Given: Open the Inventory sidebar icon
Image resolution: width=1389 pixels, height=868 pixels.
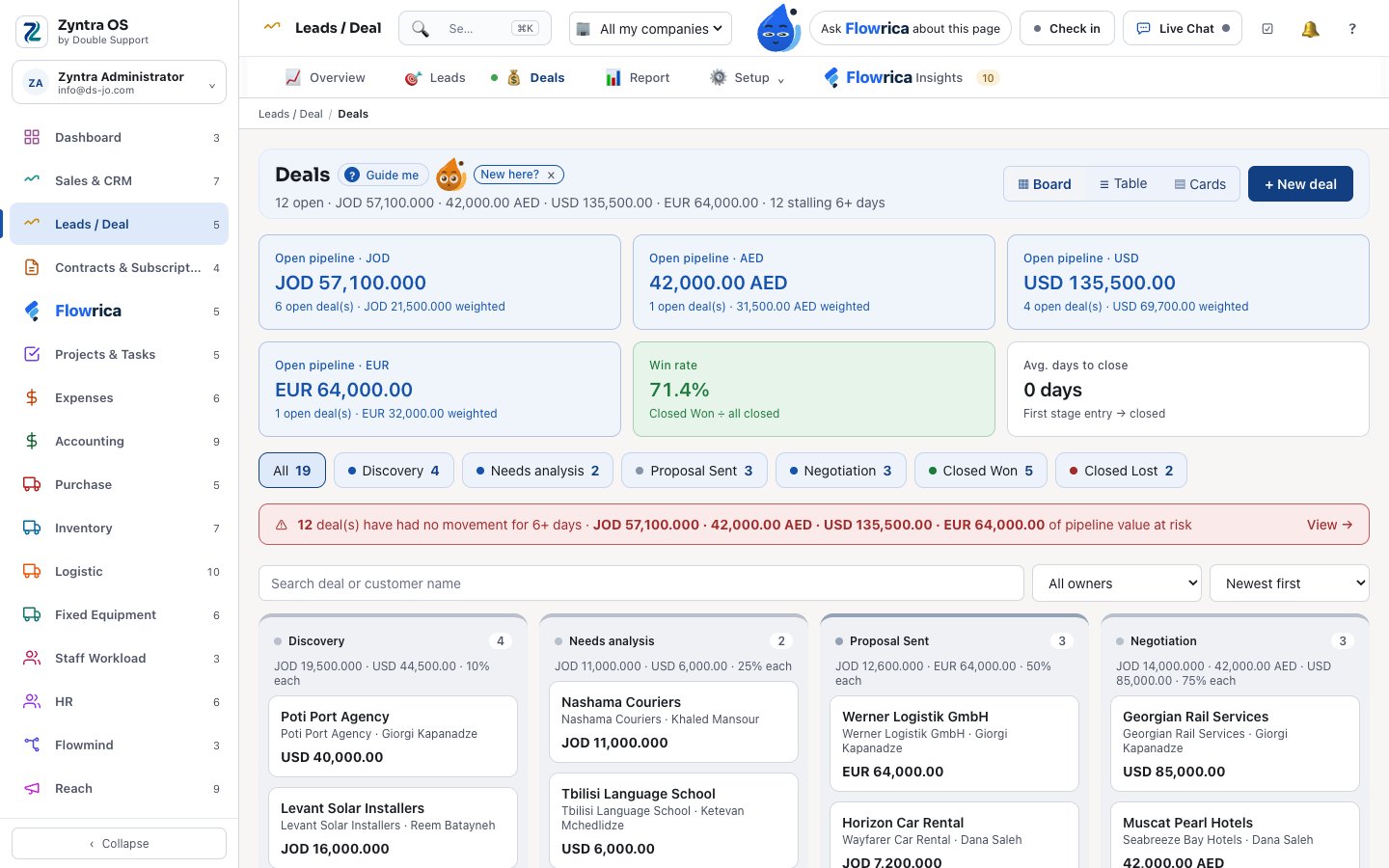Looking at the screenshot, I should 32,528.
